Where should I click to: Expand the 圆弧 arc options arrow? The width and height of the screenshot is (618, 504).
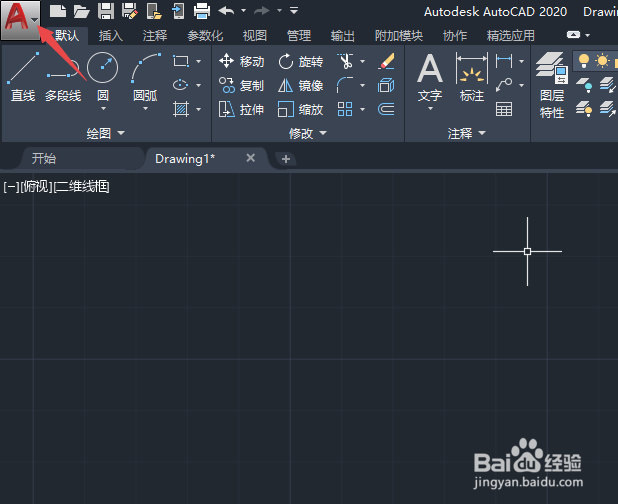145,108
